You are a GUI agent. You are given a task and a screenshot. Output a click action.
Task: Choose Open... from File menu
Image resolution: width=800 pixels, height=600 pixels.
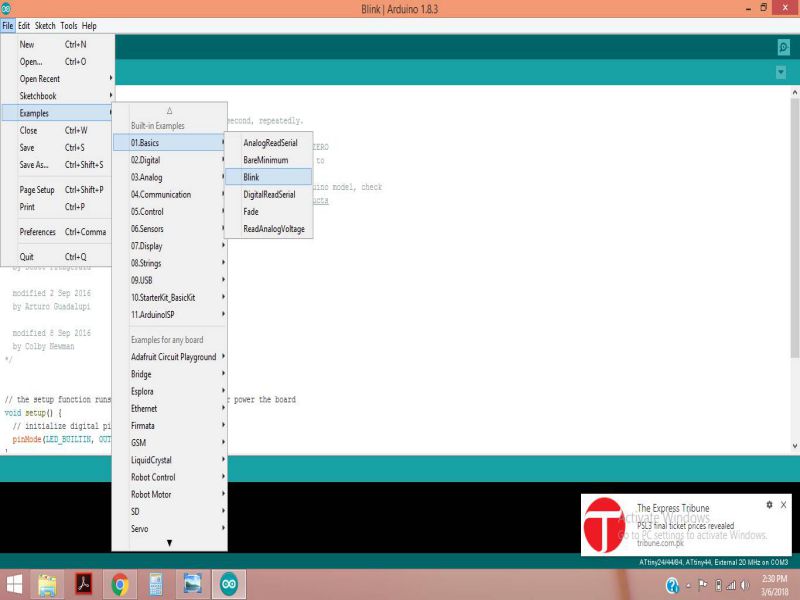click(58, 62)
